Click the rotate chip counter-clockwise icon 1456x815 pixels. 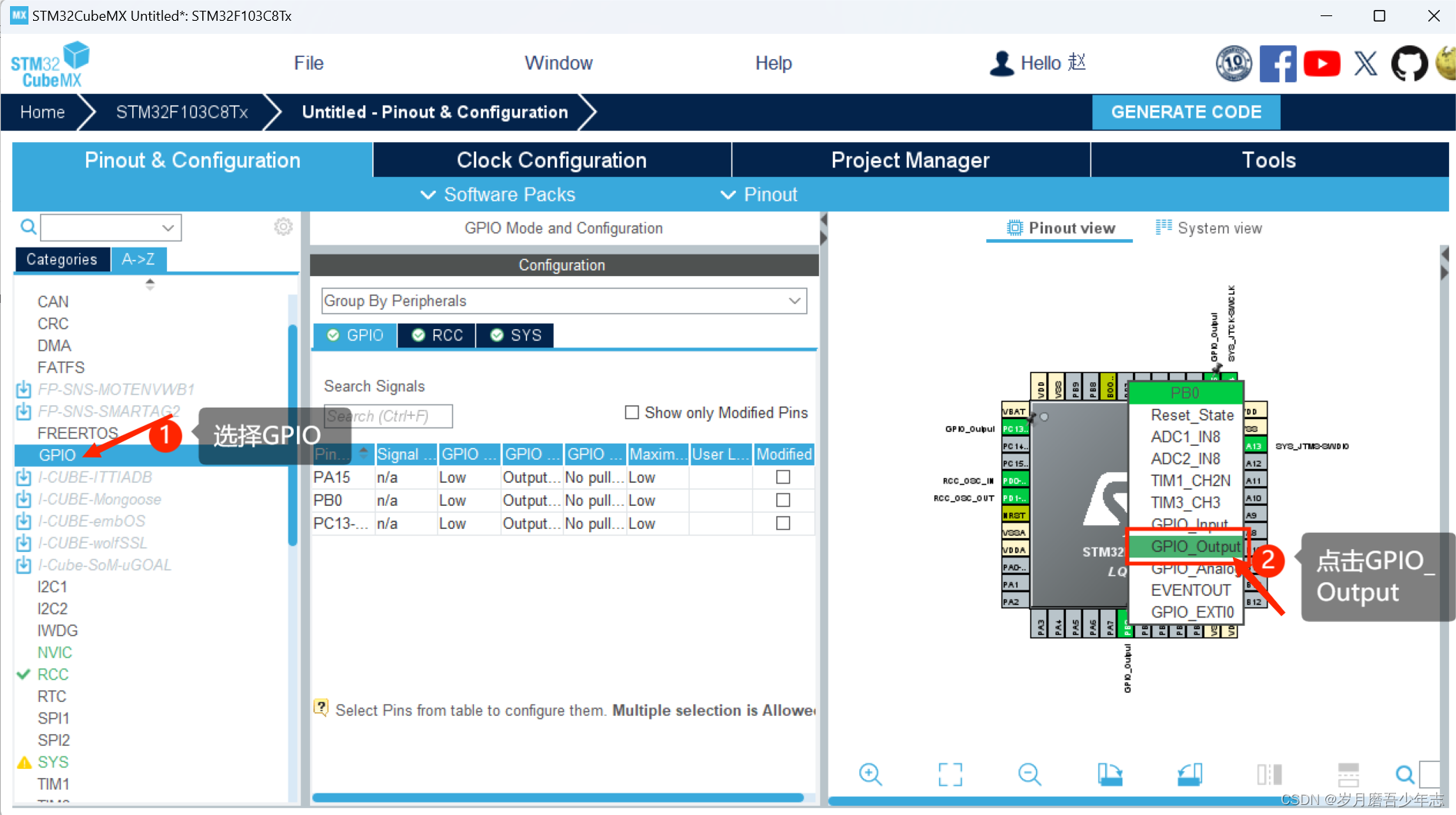pos(1189,773)
